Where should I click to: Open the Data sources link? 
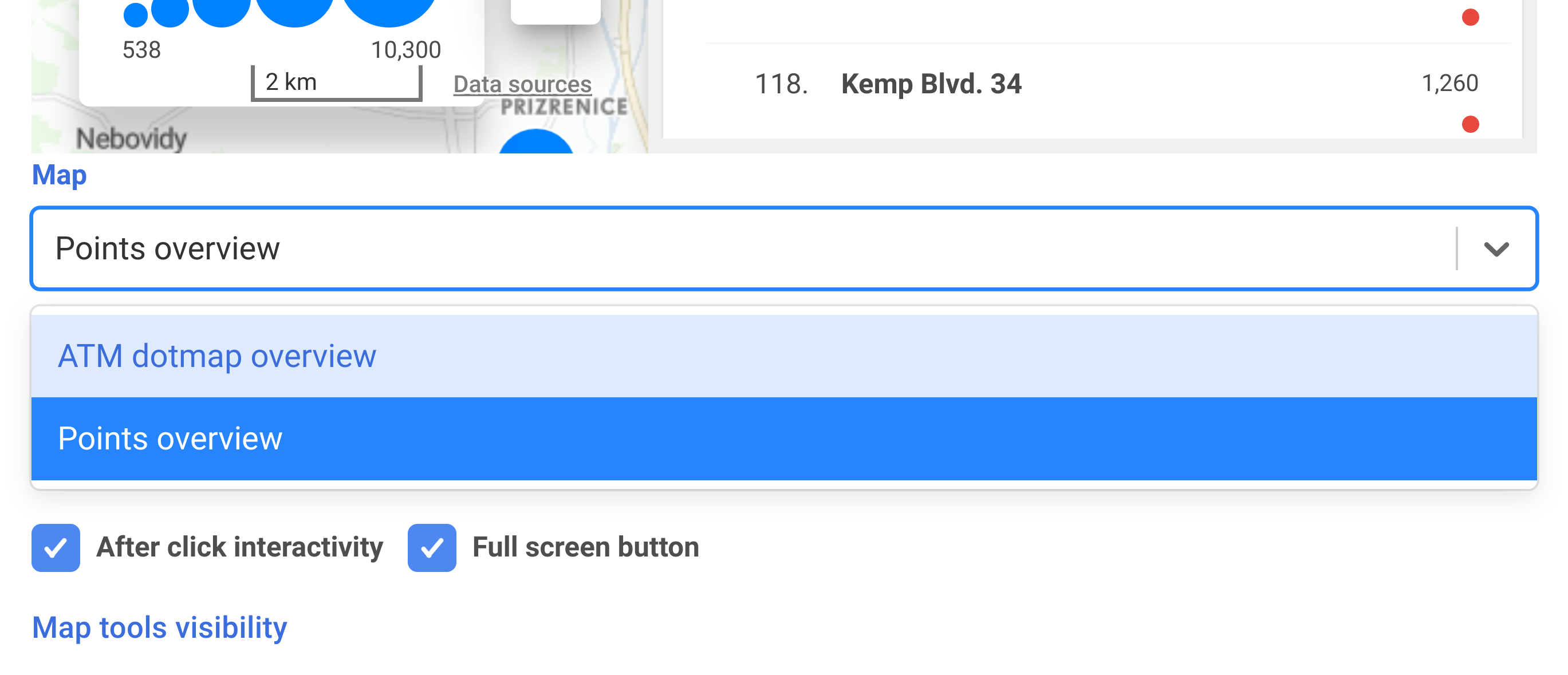point(522,84)
